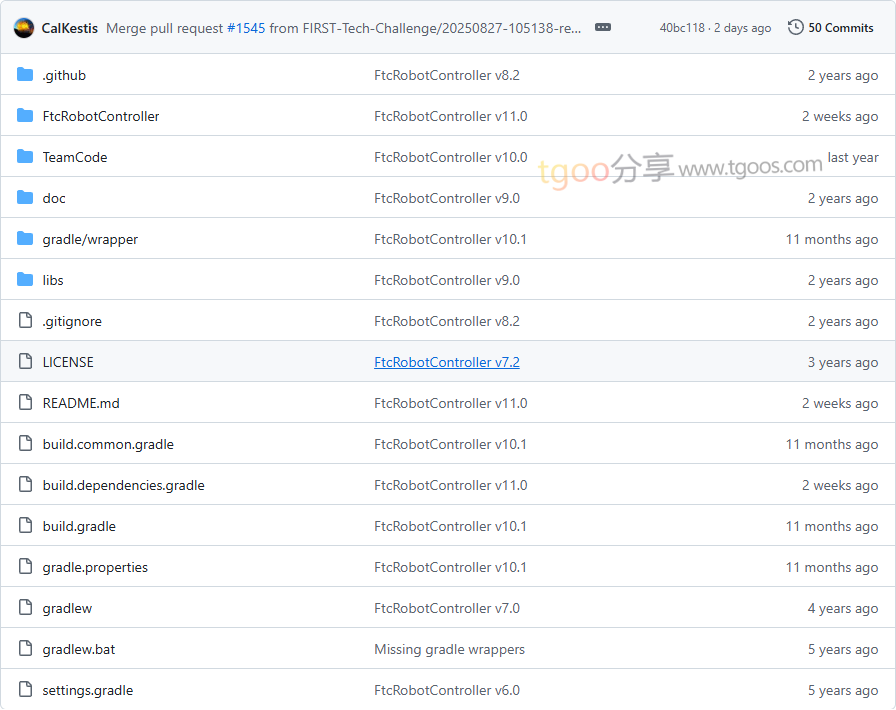
Task: Click the LICENSE file icon
Action: click(x=25, y=362)
